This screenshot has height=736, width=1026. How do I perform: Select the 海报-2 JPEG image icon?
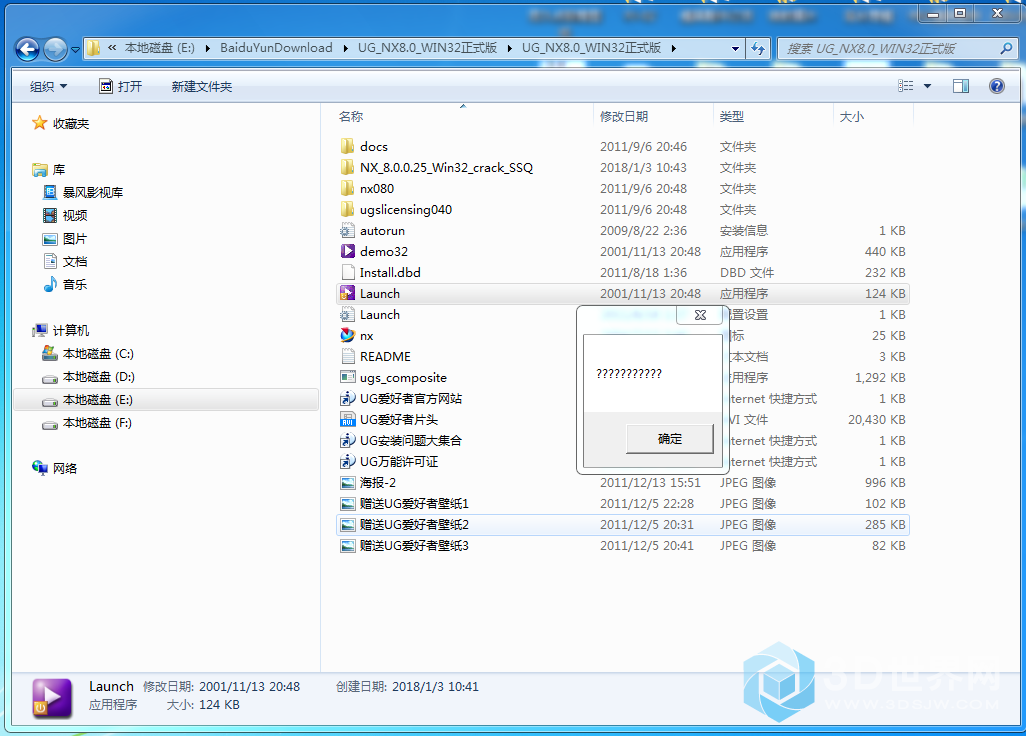pyautogui.click(x=347, y=483)
